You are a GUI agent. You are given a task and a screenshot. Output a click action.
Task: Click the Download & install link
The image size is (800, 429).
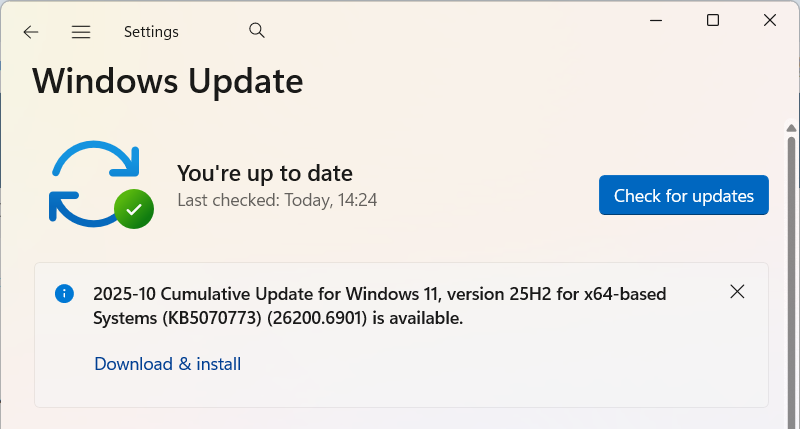tap(167, 364)
